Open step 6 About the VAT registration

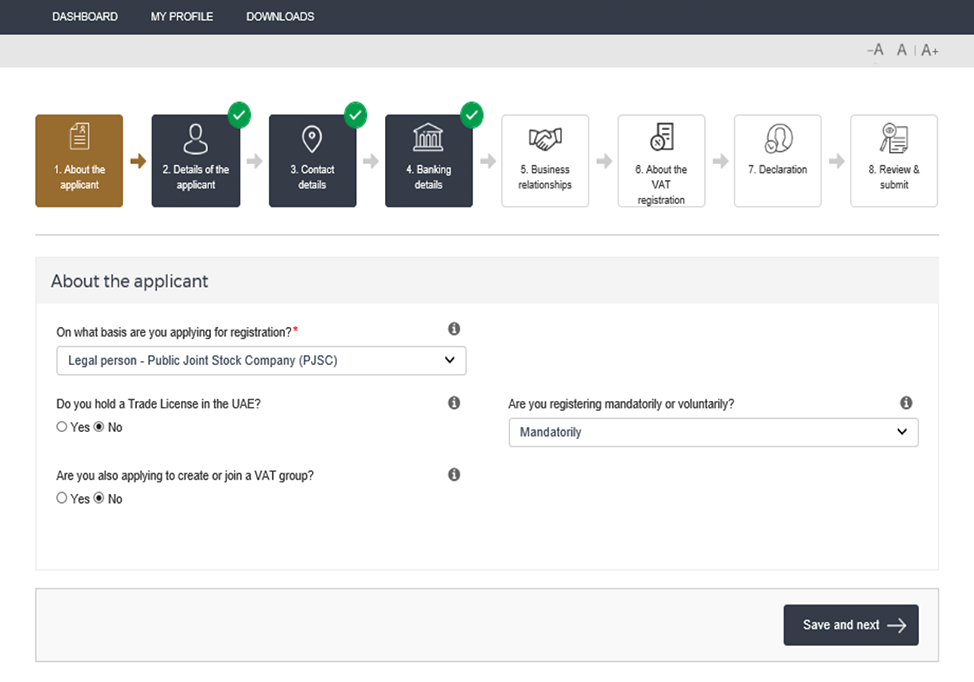[661, 161]
